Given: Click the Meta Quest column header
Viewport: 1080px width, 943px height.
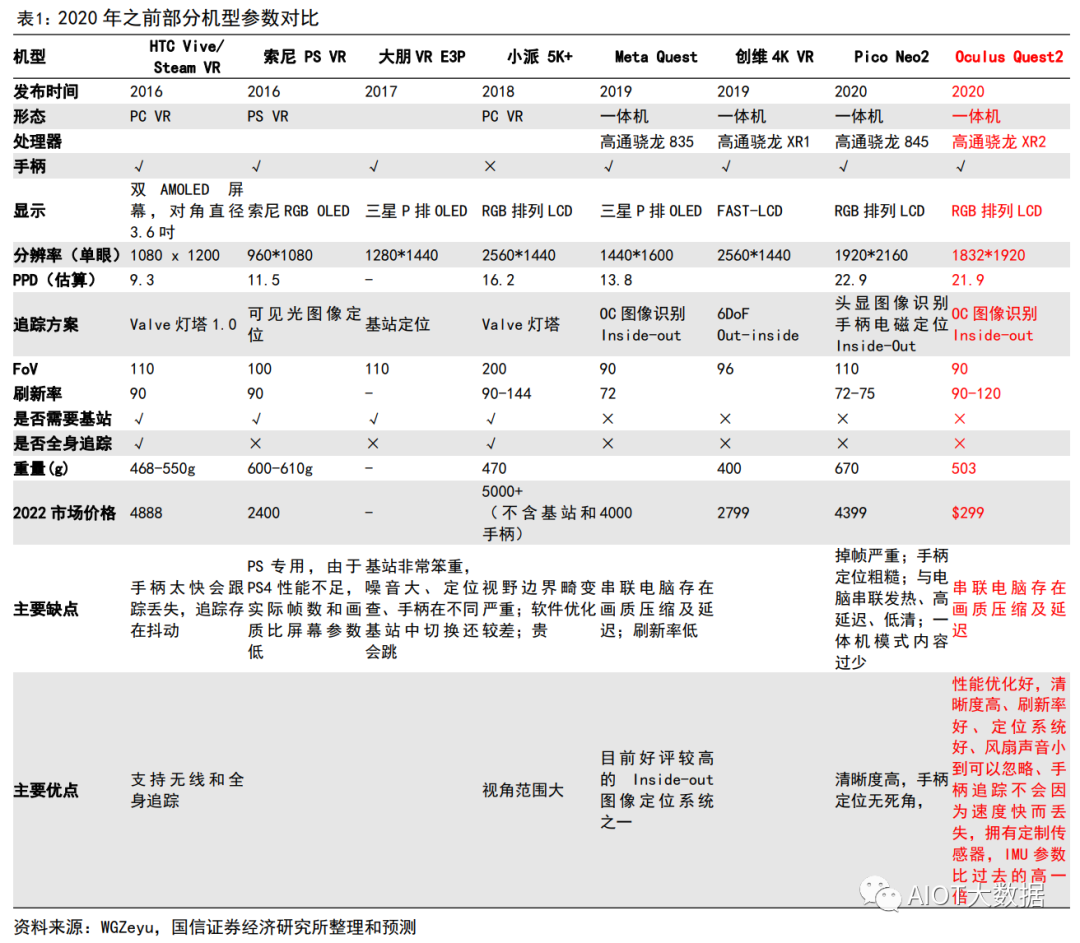Looking at the screenshot, I should coord(655,56).
